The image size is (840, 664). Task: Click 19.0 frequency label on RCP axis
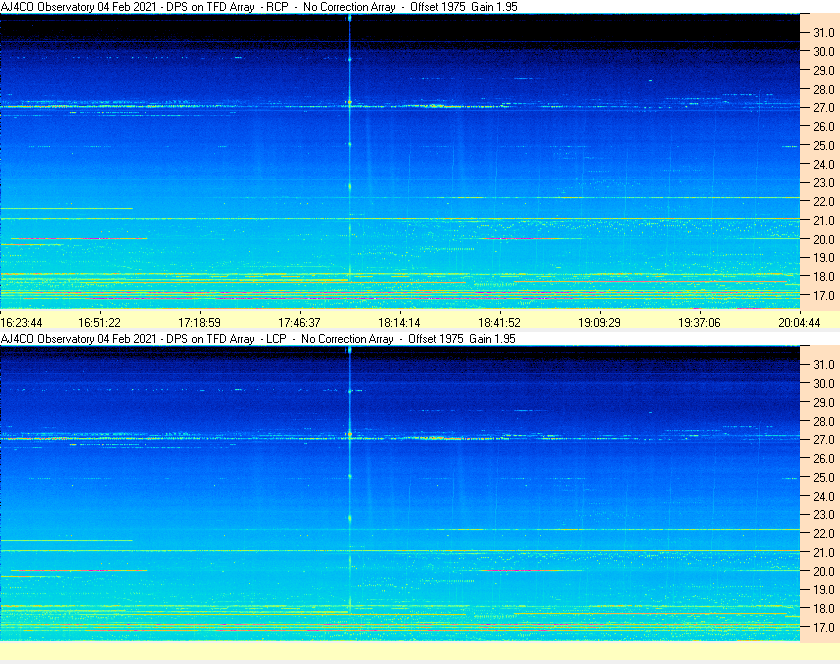(824, 258)
